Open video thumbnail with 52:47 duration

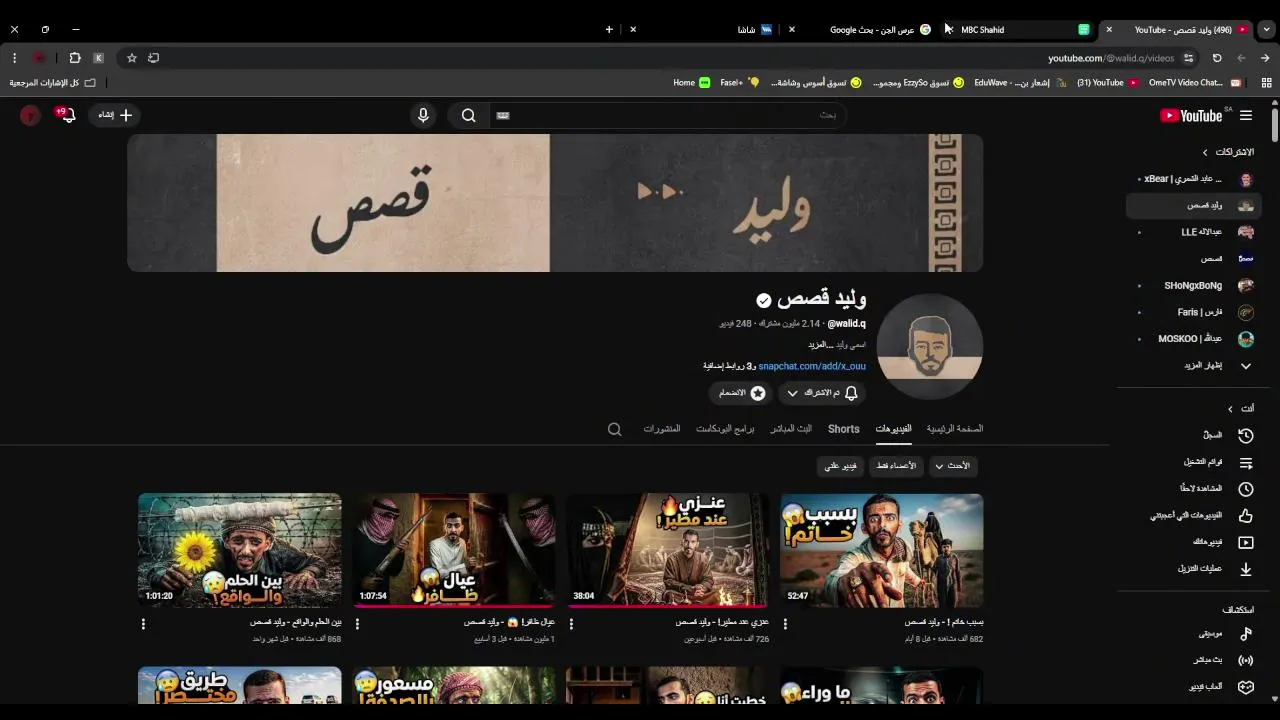(x=881, y=550)
